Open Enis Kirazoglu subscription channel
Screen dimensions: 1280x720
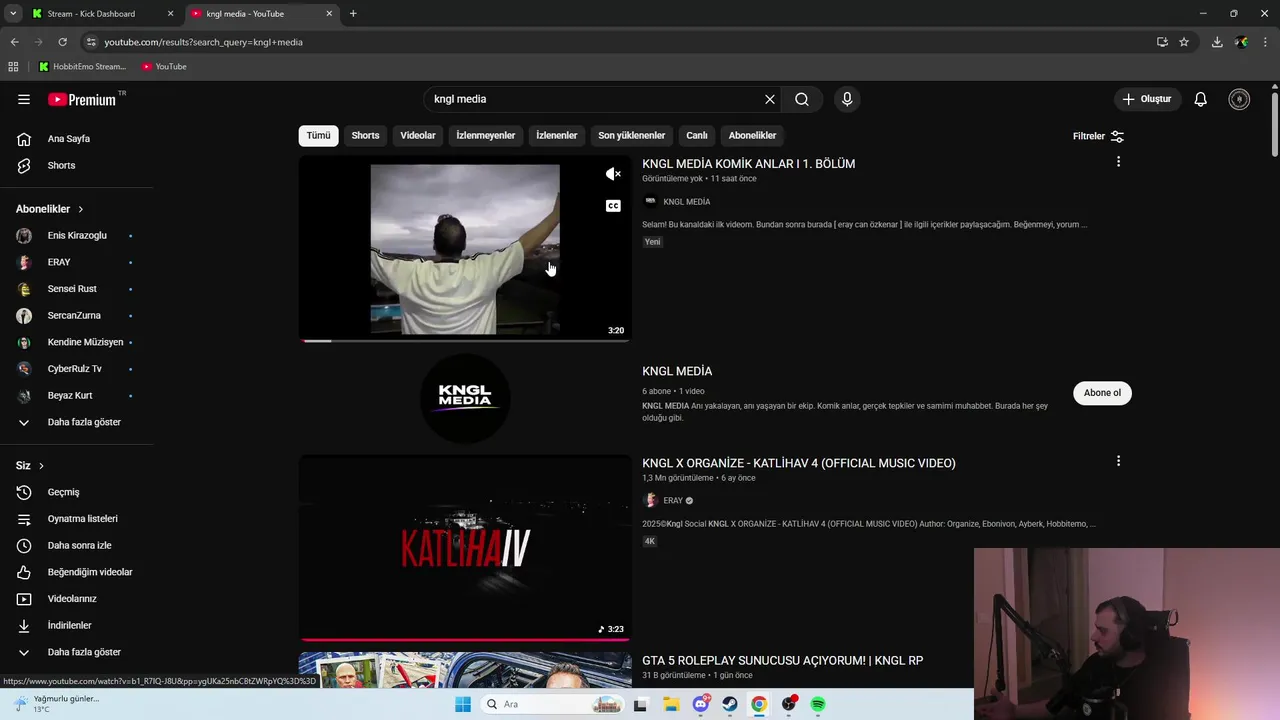pyautogui.click(x=76, y=236)
